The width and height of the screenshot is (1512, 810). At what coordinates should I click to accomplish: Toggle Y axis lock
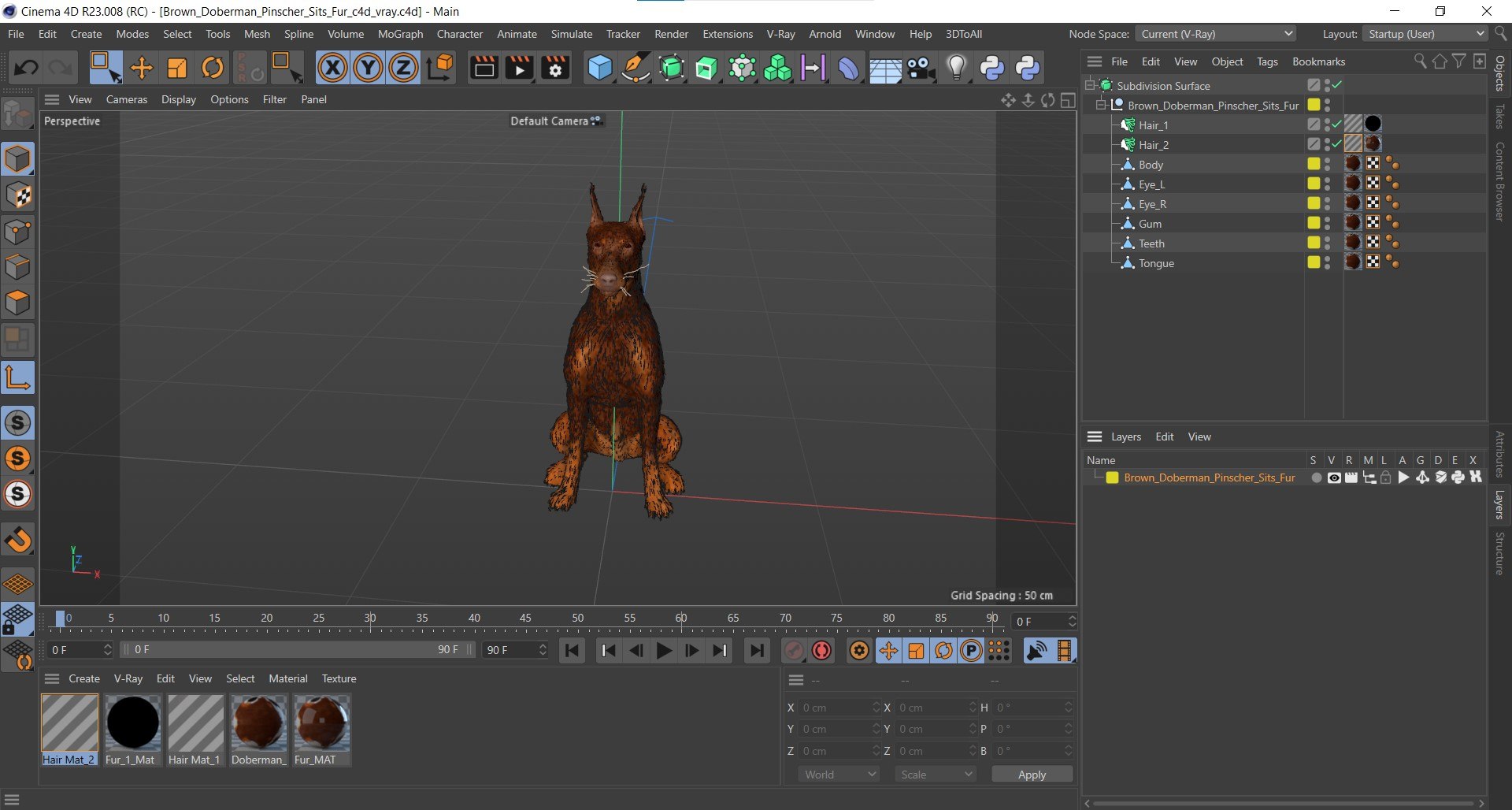click(x=368, y=68)
